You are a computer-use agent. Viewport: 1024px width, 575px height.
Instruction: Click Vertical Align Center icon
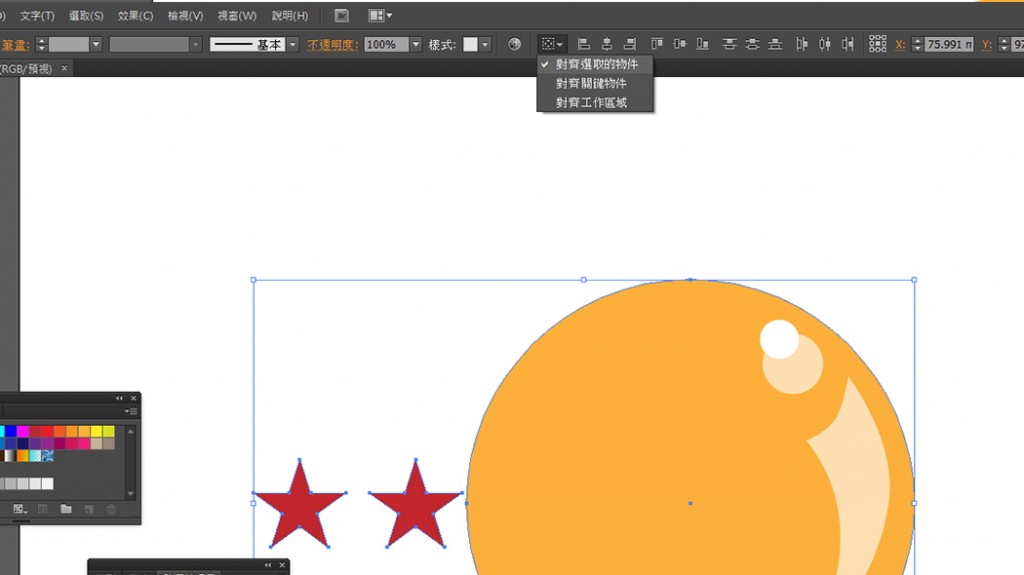(x=679, y=44)
